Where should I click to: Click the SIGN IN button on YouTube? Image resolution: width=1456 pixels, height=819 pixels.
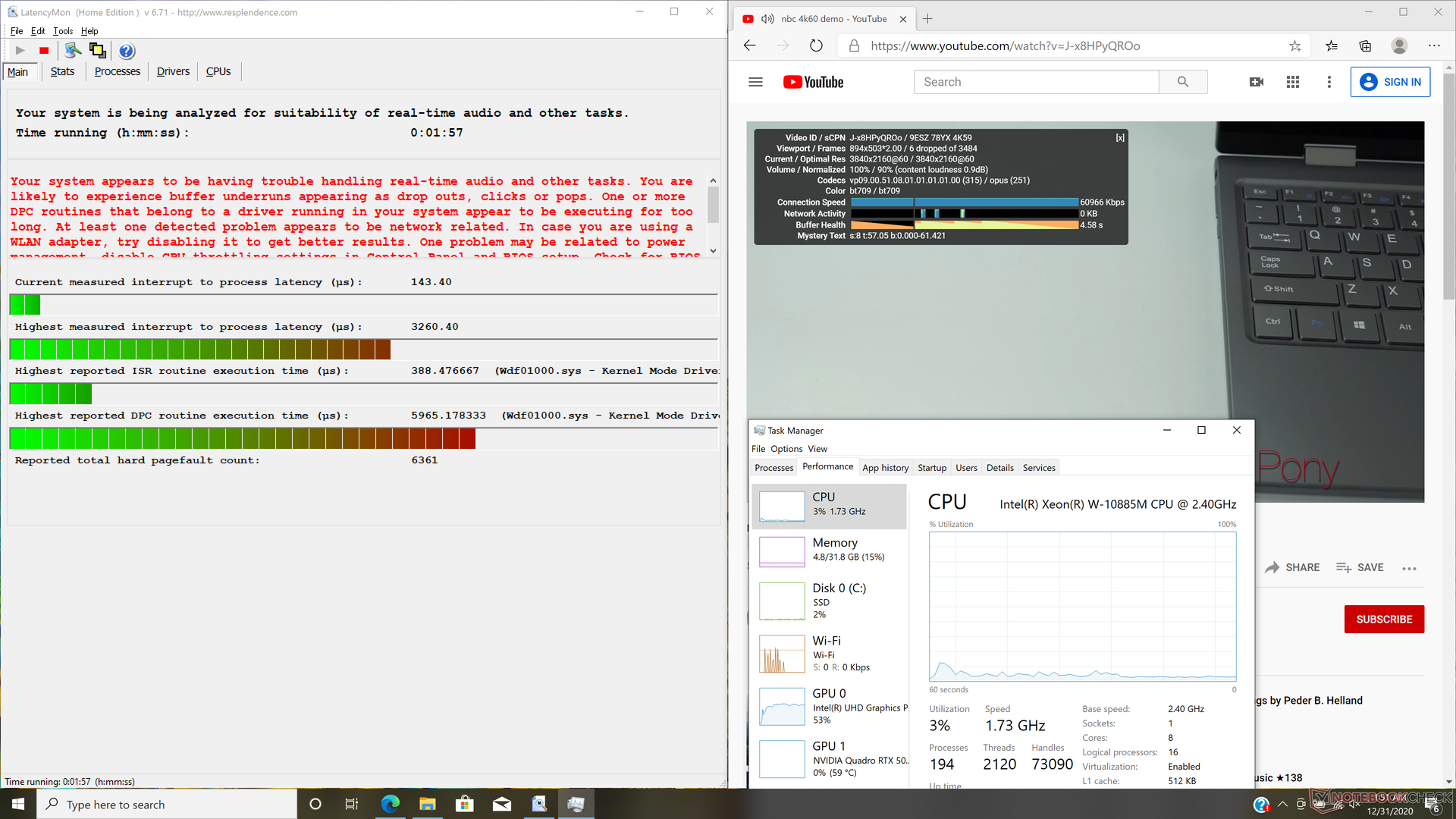pyautogui.click(x=1390, y=82)
